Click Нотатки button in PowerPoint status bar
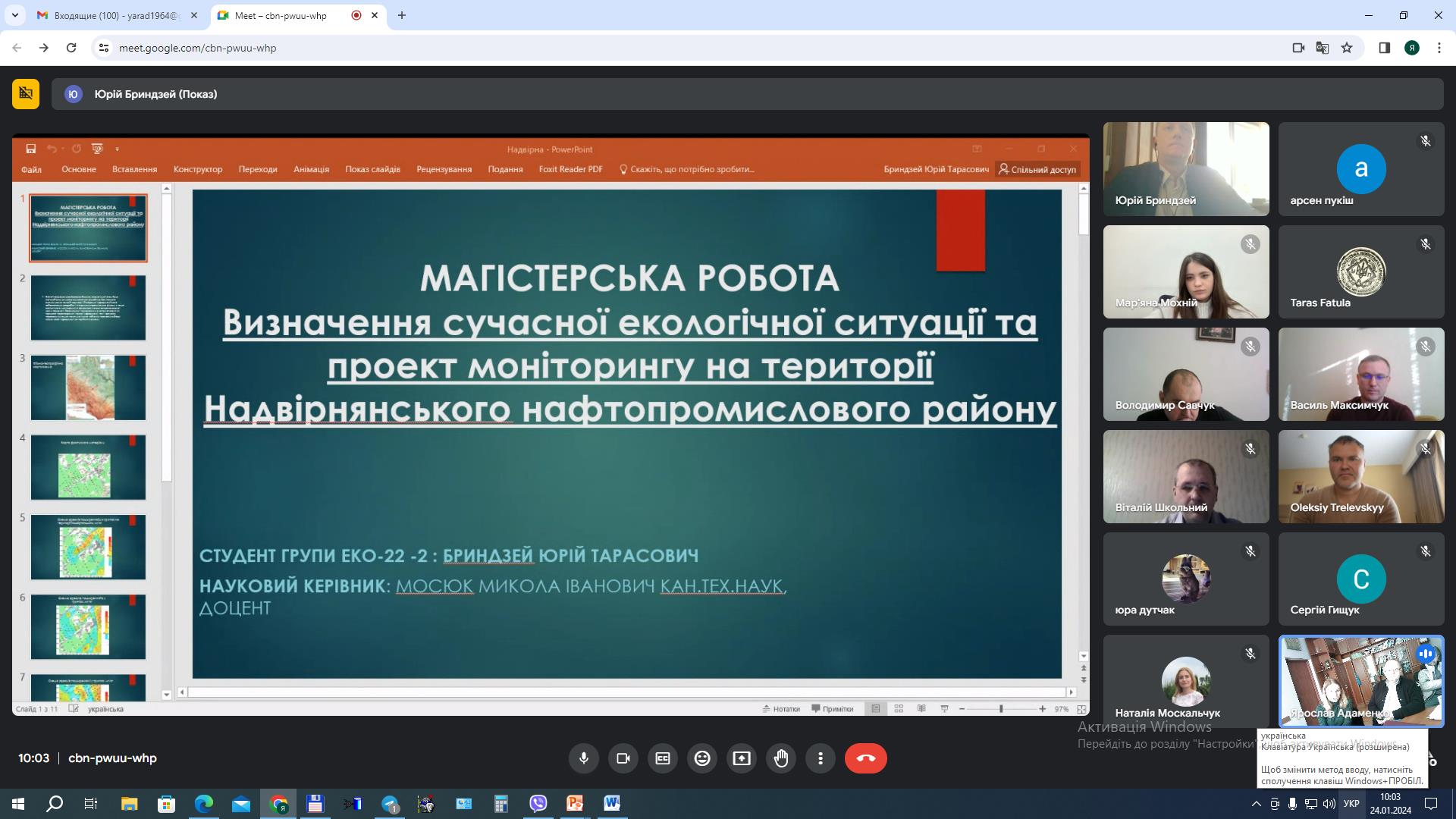This screenshot has height=819, width=1456. [781, 709]
